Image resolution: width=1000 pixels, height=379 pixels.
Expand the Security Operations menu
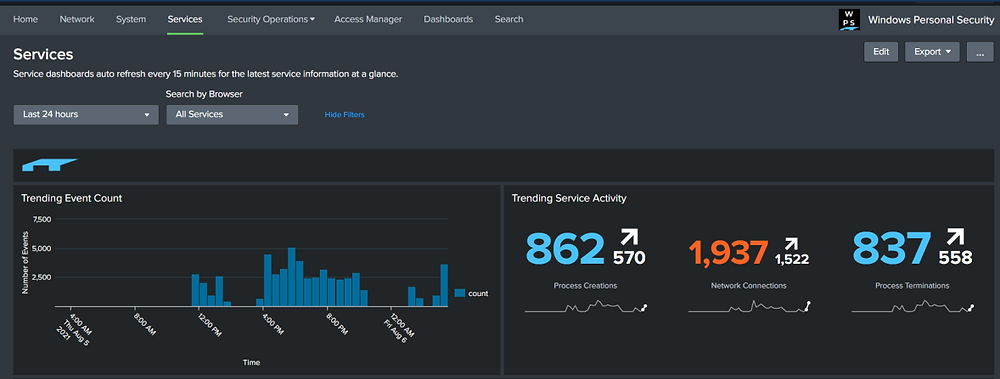pos(271,19)
